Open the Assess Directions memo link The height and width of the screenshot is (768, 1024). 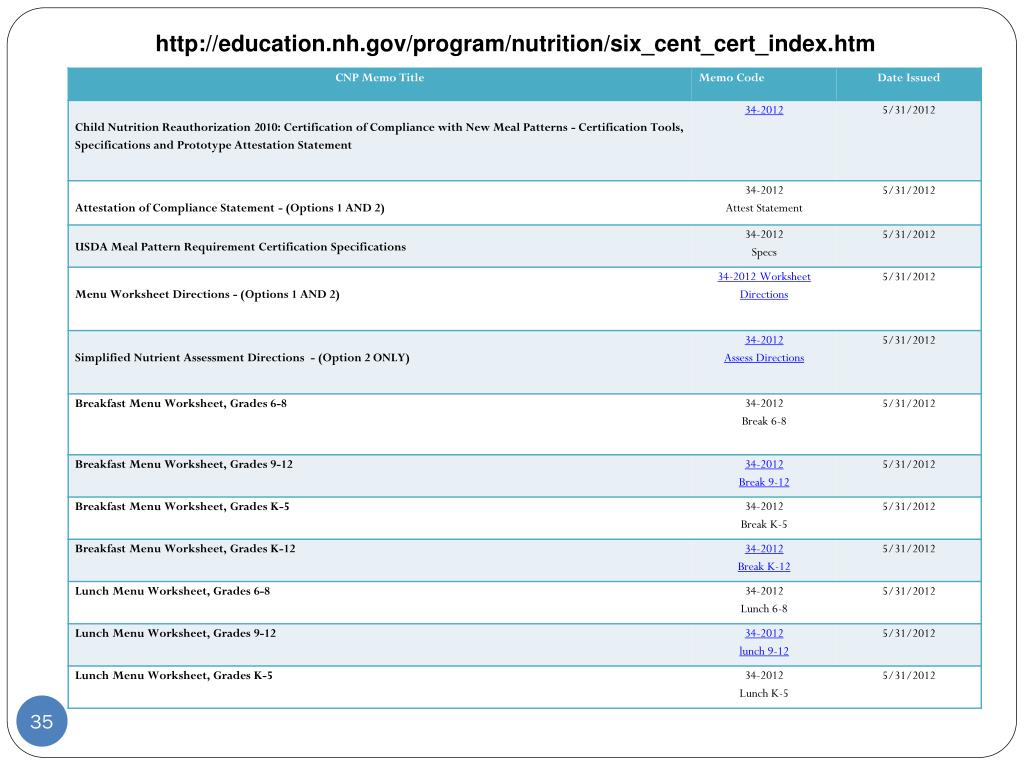pos(763,358)
